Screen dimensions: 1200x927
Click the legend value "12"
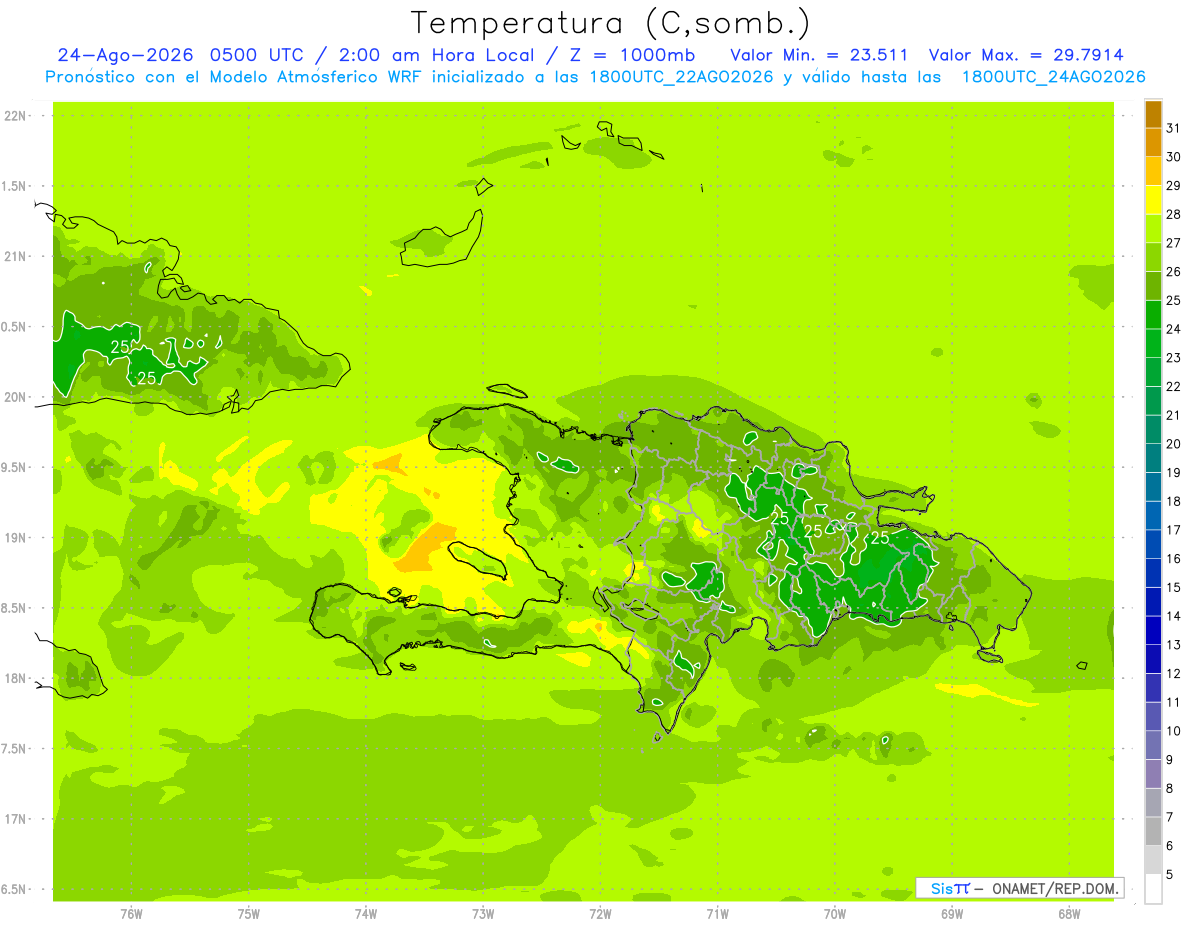click(x=1173, y=674)
